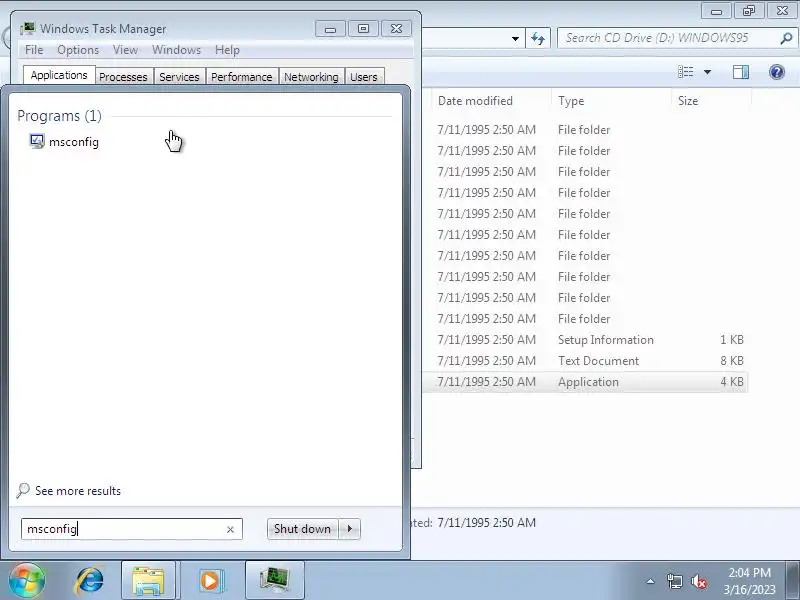Switch to the Networking tab
Image resolution: width=800 pixels, height=600 pixels.
tap(311, 77)
